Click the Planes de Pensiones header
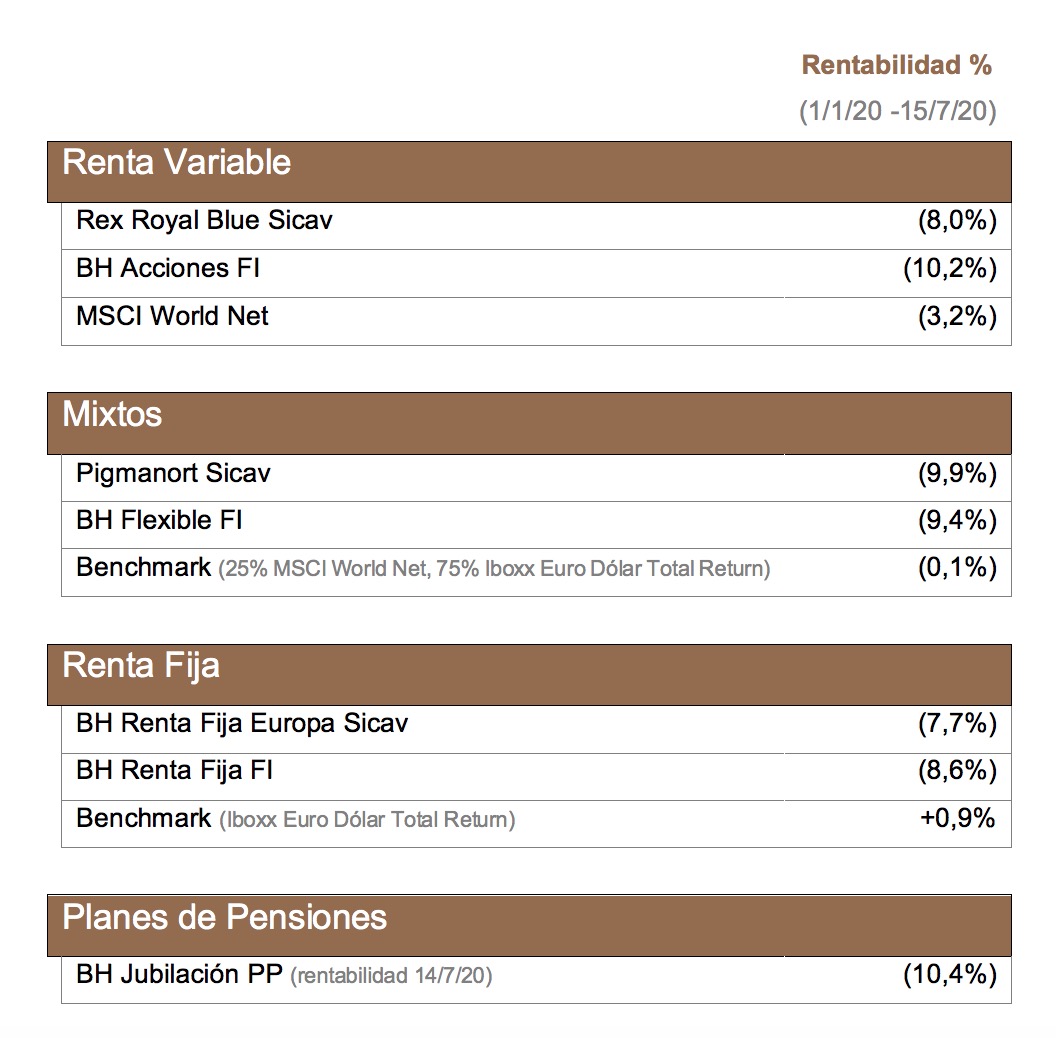This screenshot has width=1056, height=1038. 225,917
